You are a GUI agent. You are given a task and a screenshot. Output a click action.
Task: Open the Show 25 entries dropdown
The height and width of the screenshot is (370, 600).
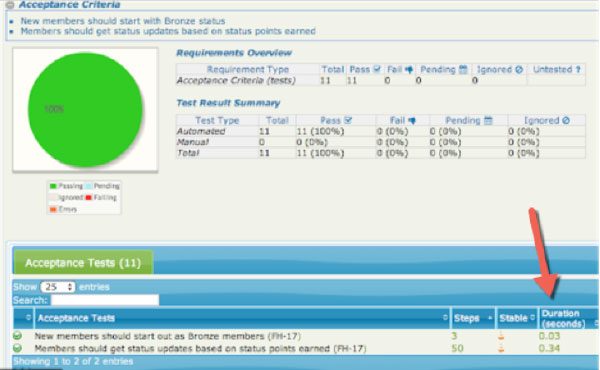(x=58, y=287)
